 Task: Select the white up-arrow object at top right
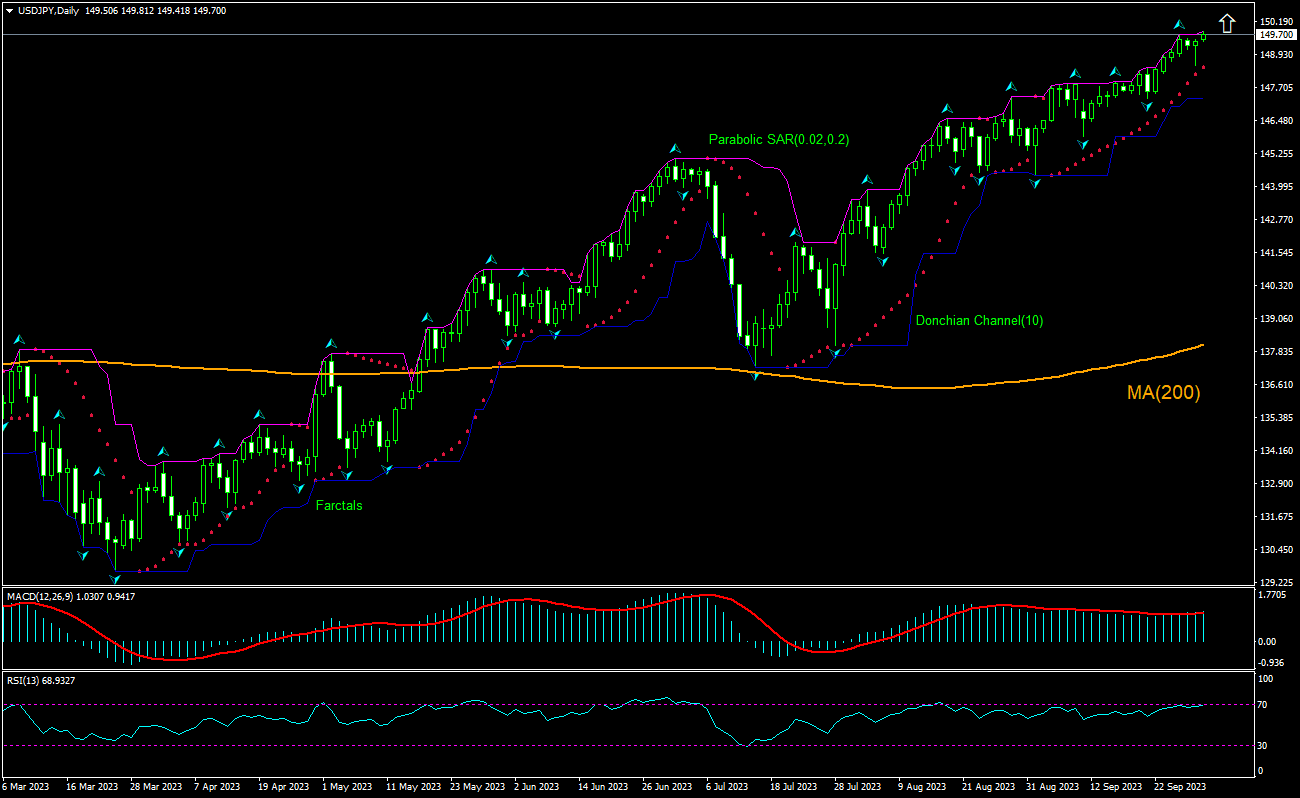1228,20
